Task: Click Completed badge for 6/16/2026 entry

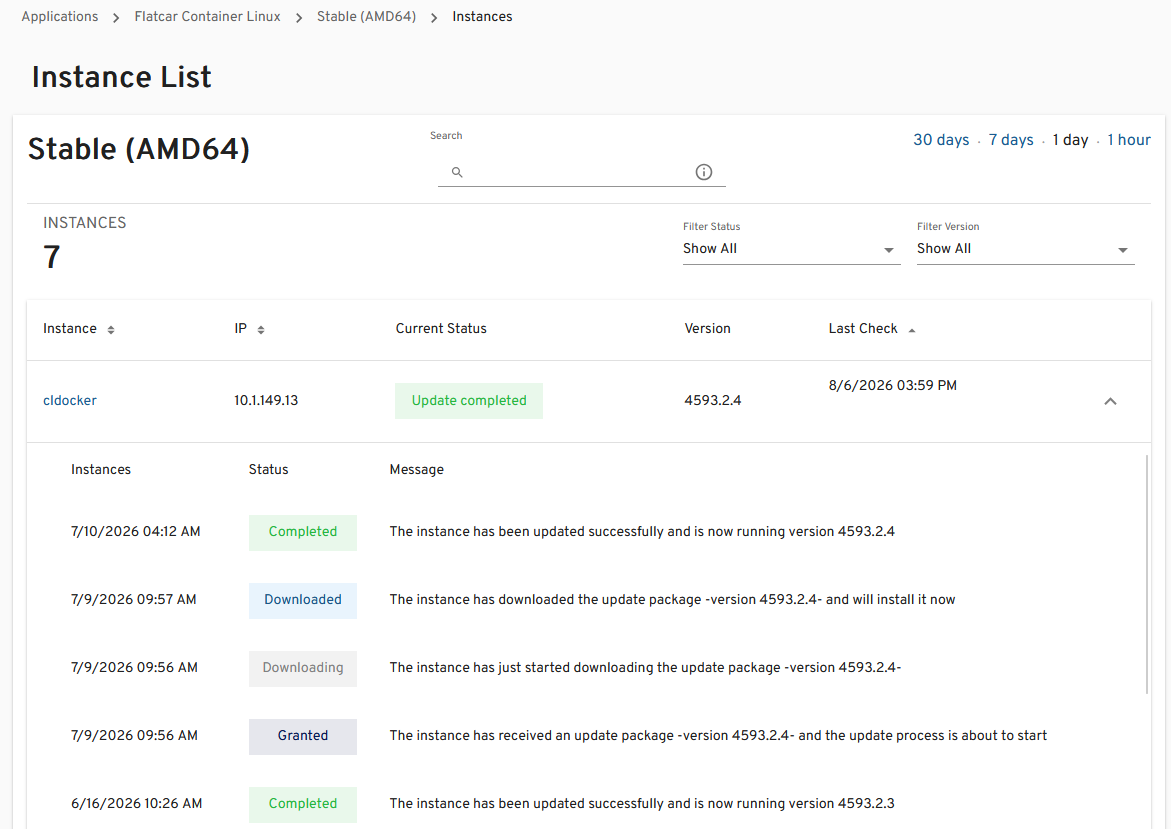Action: pos(302,804)
